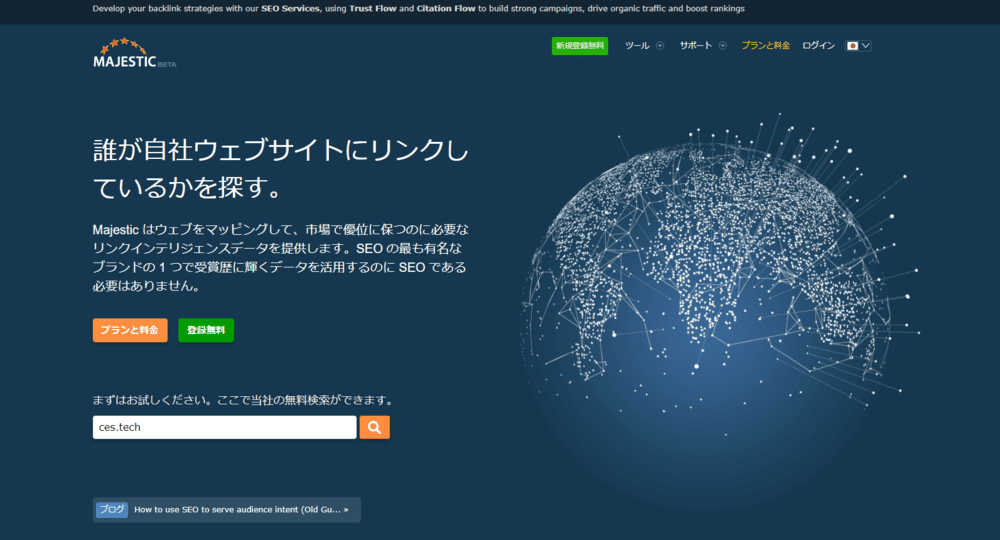This screenshot has height=540, width=1000.
Task: Click the orange search magnifier button
Action: click(374, 427)
